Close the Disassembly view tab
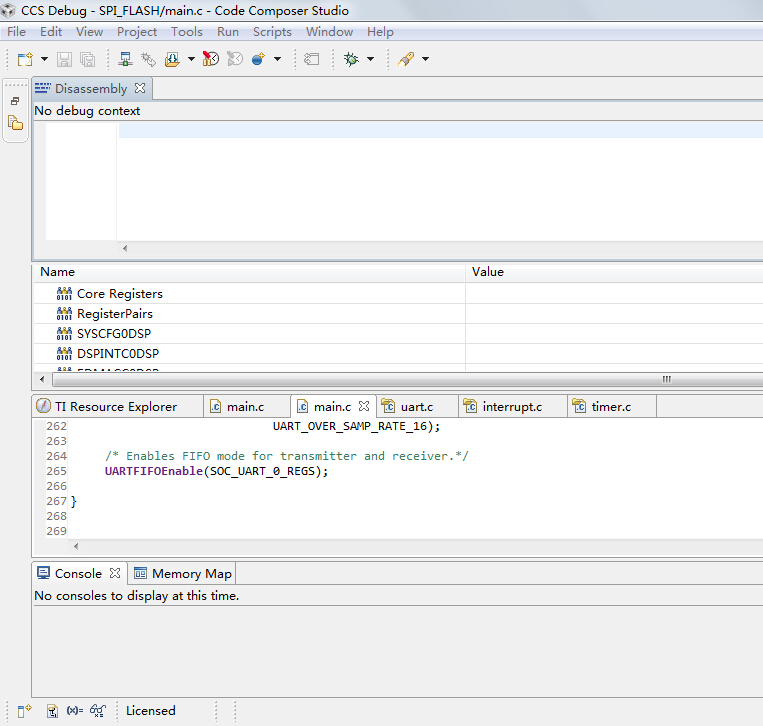Image resolution: width=763 pixels, height=726 pixels. click(140, 88)
